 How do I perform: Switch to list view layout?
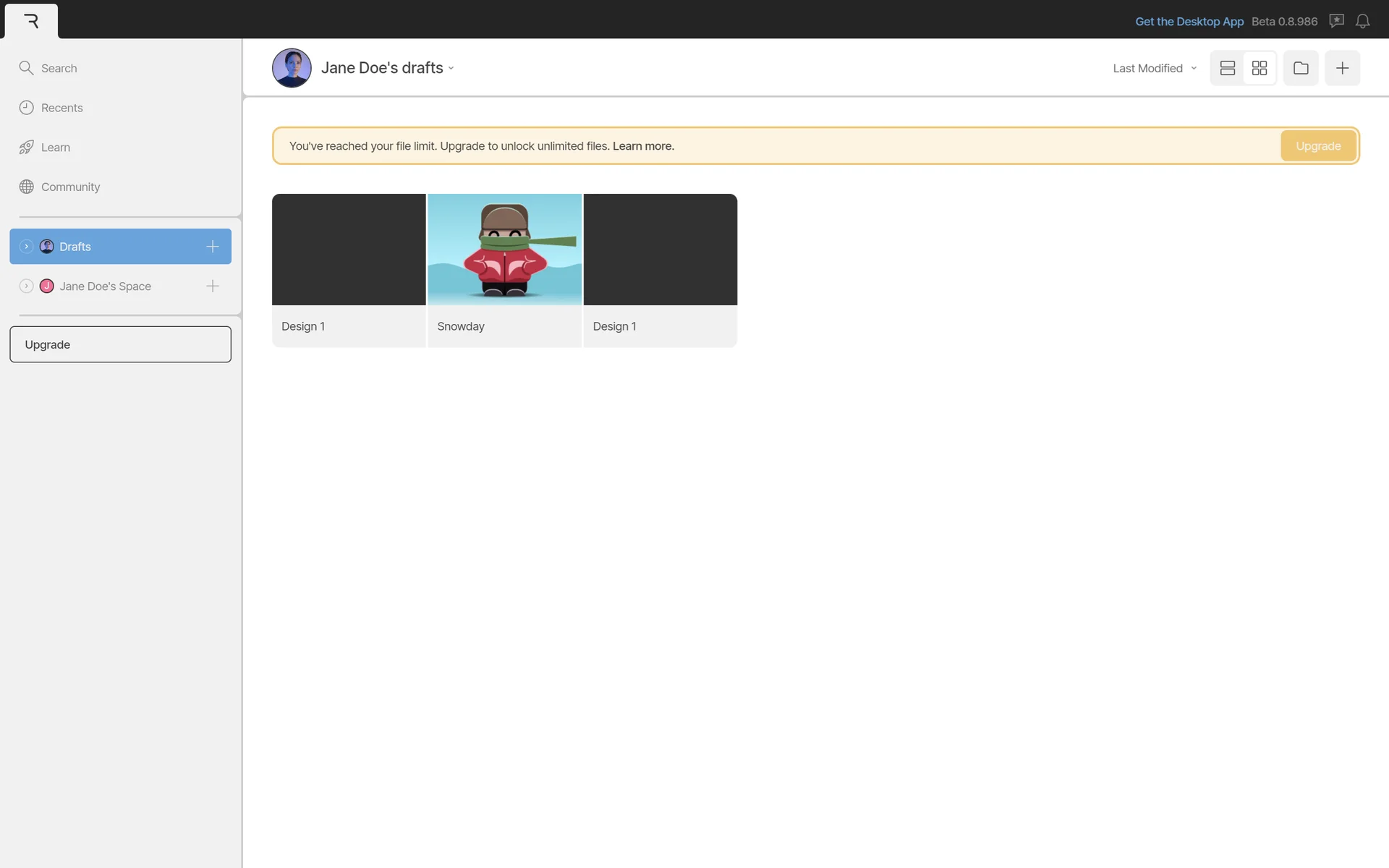(1227, 68)
